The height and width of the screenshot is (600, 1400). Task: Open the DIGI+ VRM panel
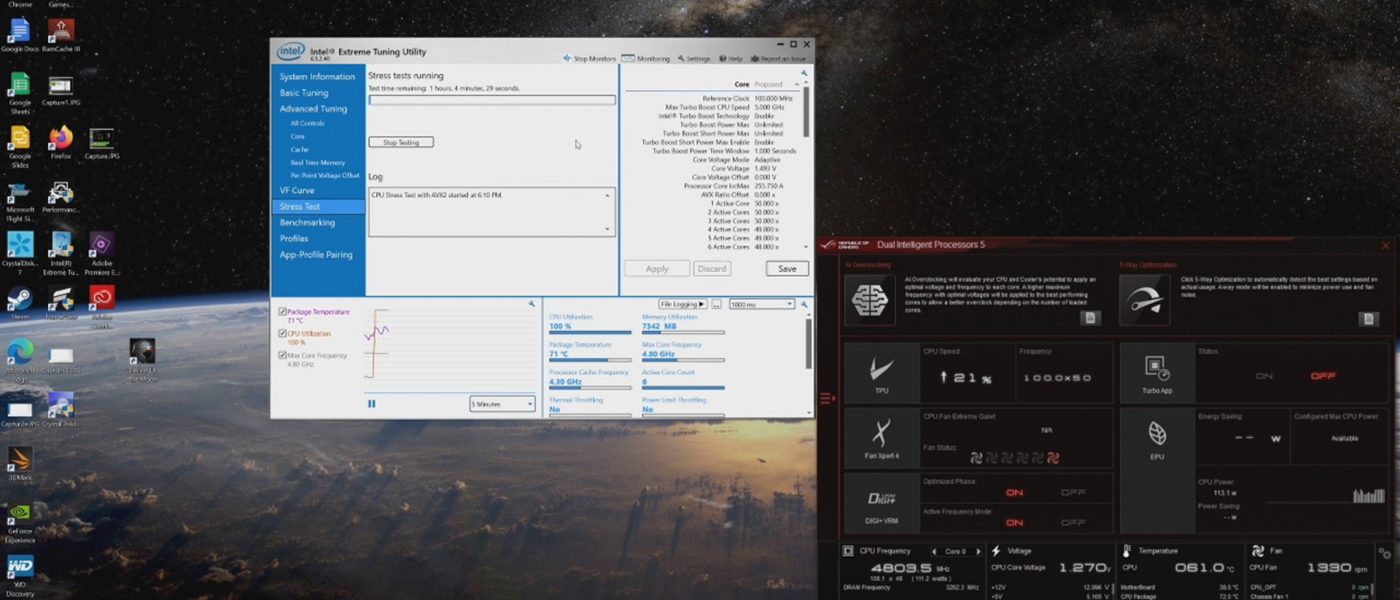point(880,502)
